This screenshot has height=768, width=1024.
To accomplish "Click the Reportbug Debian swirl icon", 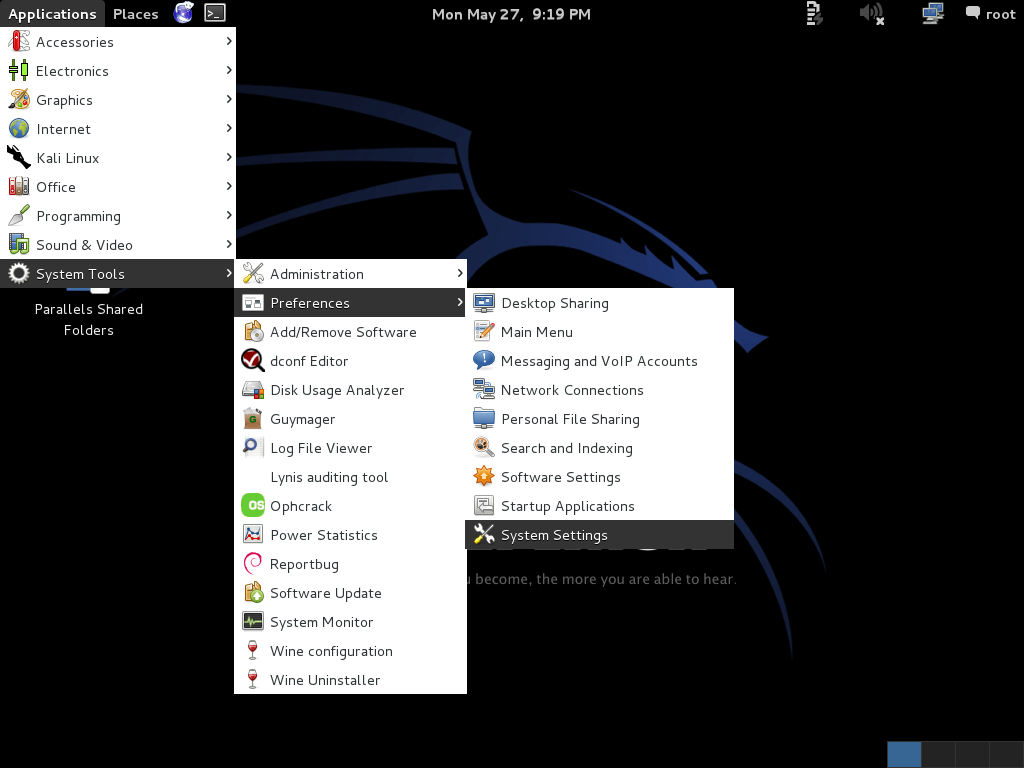I will (x=253, y=564).
